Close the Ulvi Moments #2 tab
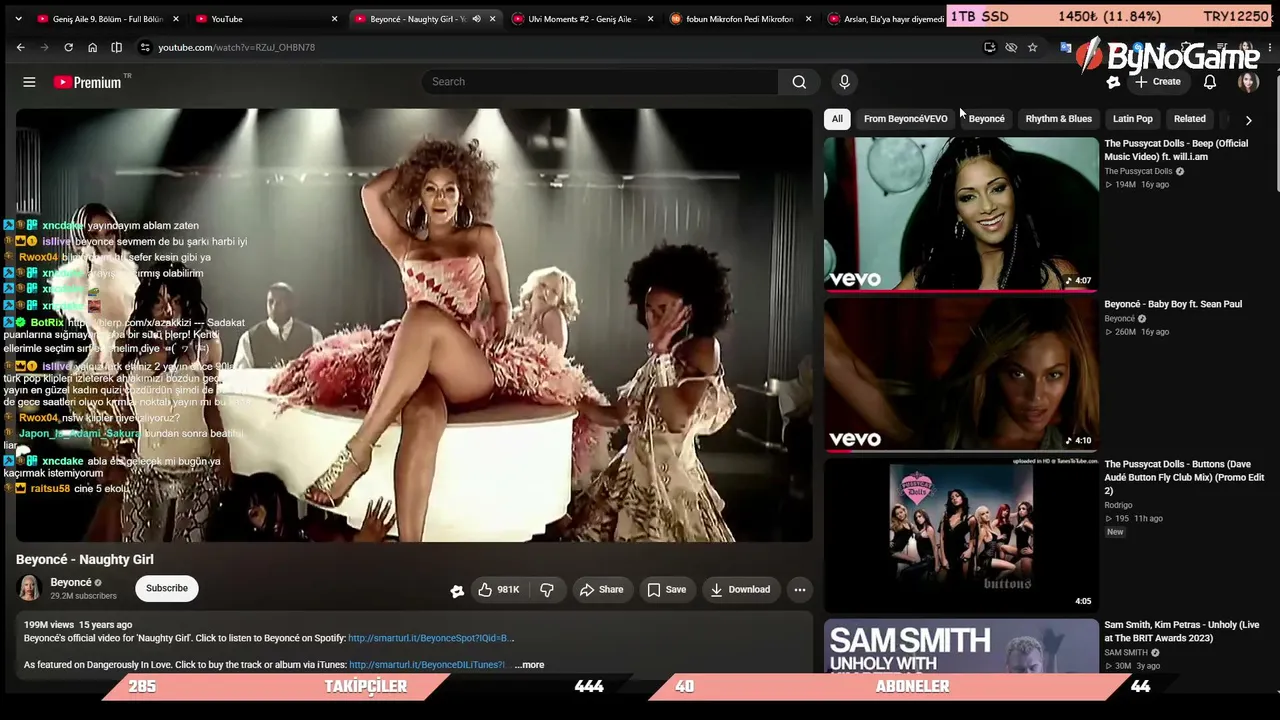The height and width of the screenshot is (720, 1280). [651, 19]
